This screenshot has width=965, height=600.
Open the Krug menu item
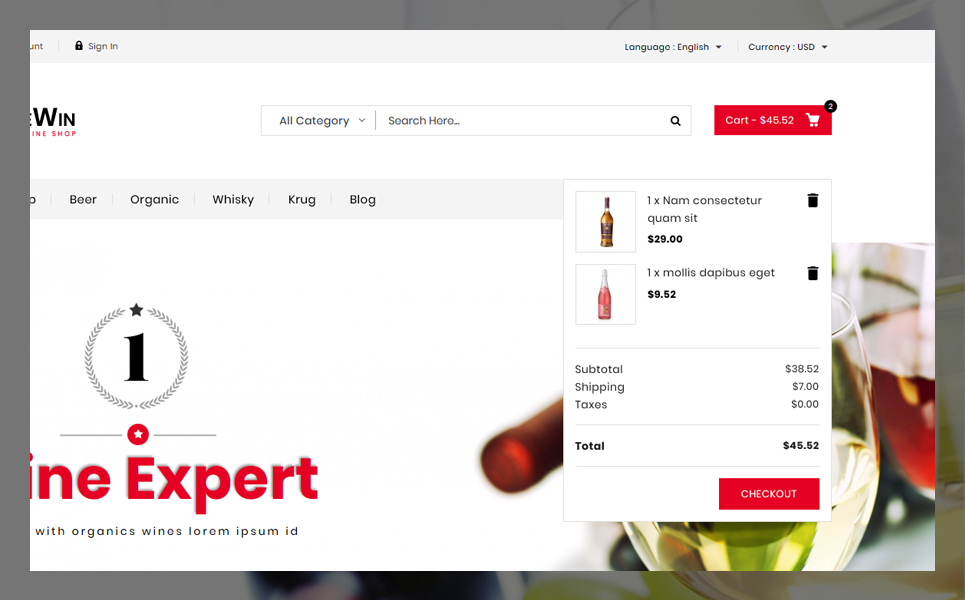[x=302, y=199]
